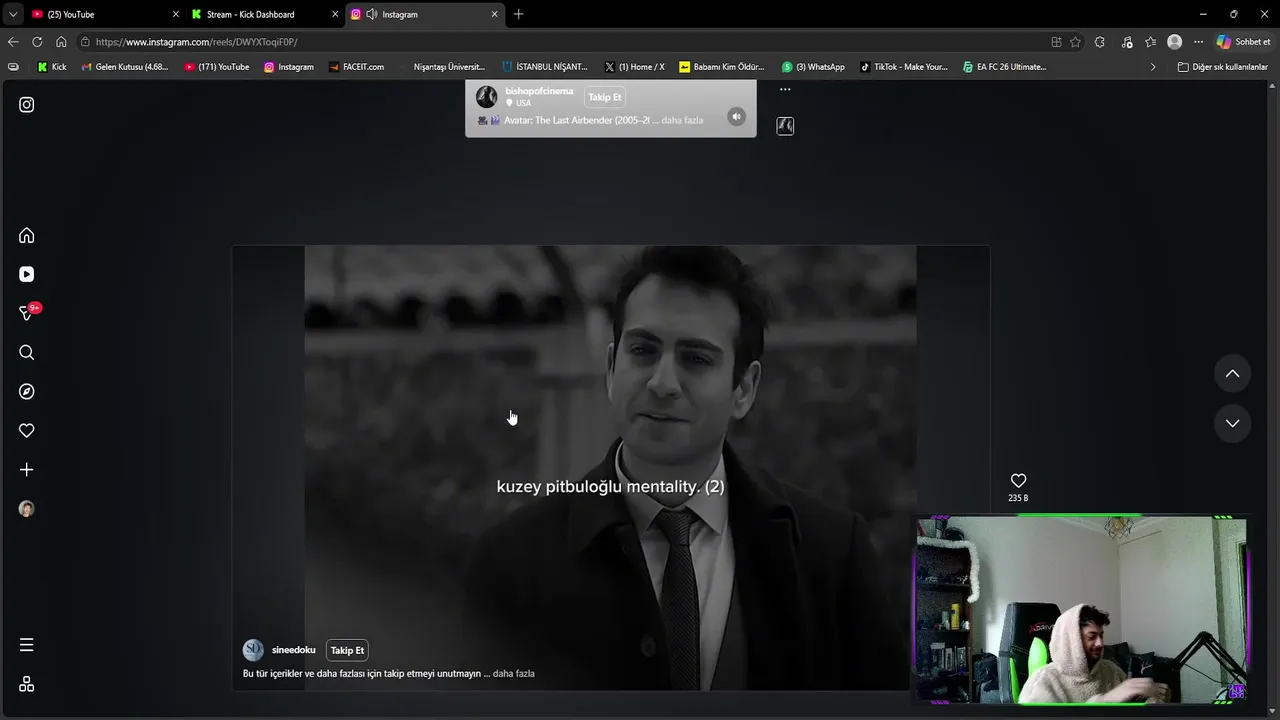Open Instagram search magnifier icon
Image resolution: width=1280 pixels, height=720 pixels.
click(27, 352)
